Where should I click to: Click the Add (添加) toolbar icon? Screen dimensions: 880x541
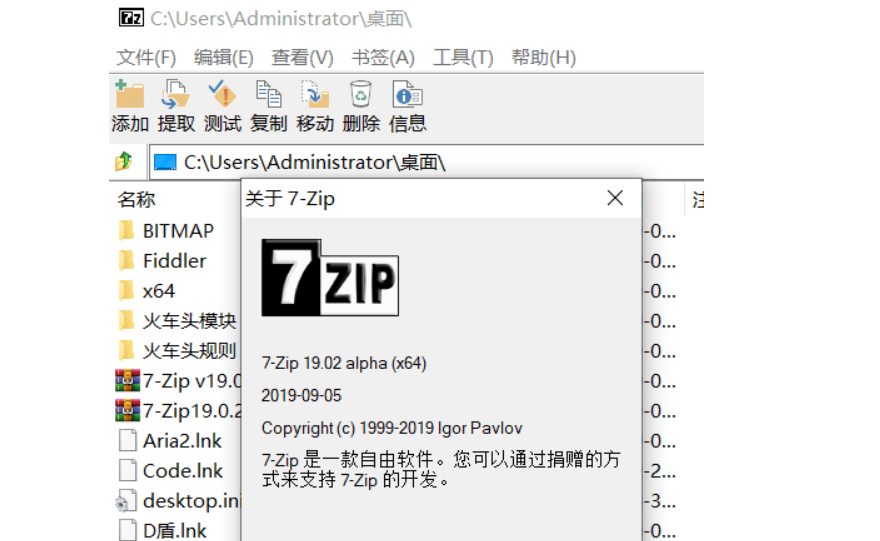click(130, 94)
